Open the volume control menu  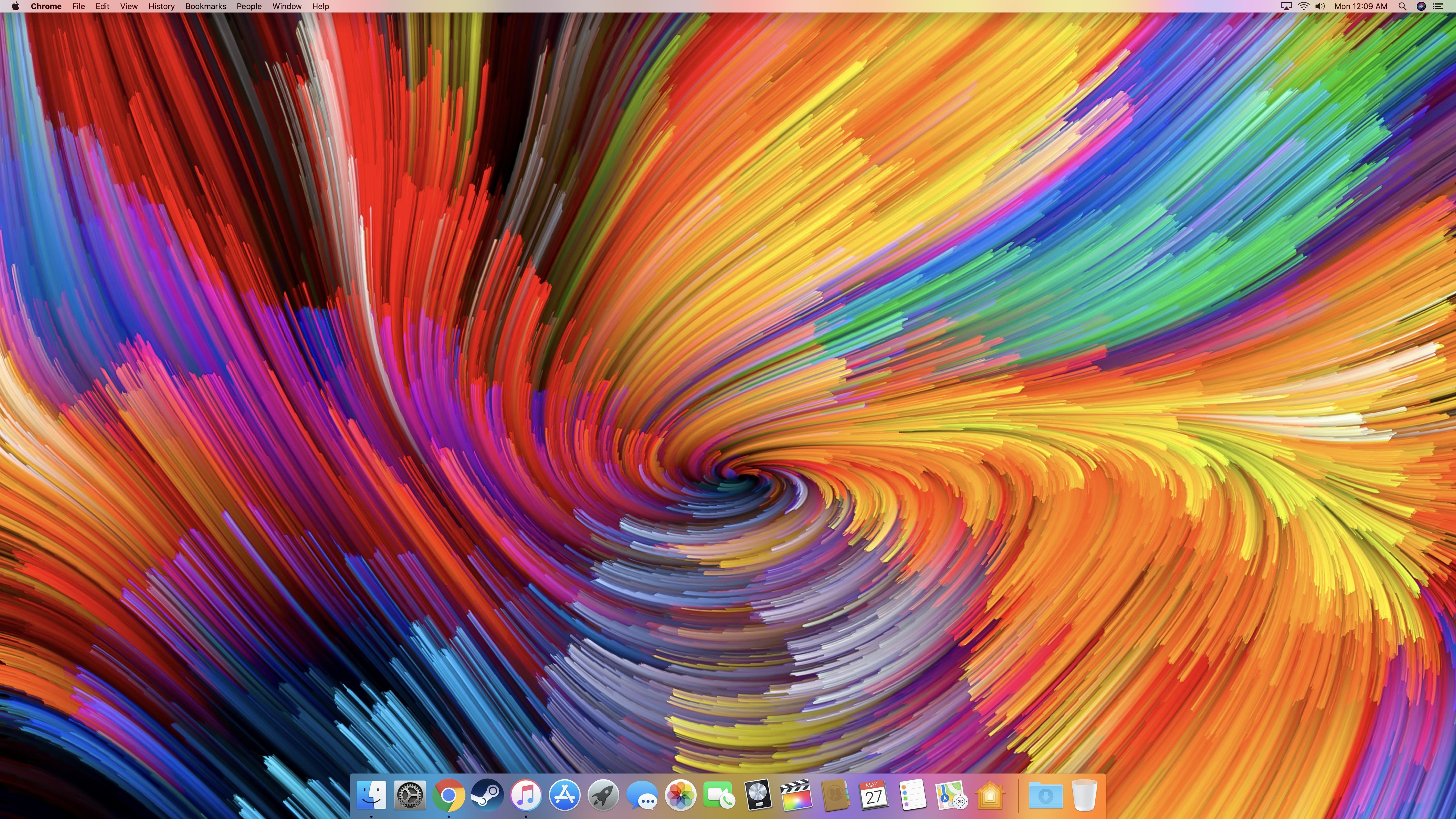tap(1320, 6)
